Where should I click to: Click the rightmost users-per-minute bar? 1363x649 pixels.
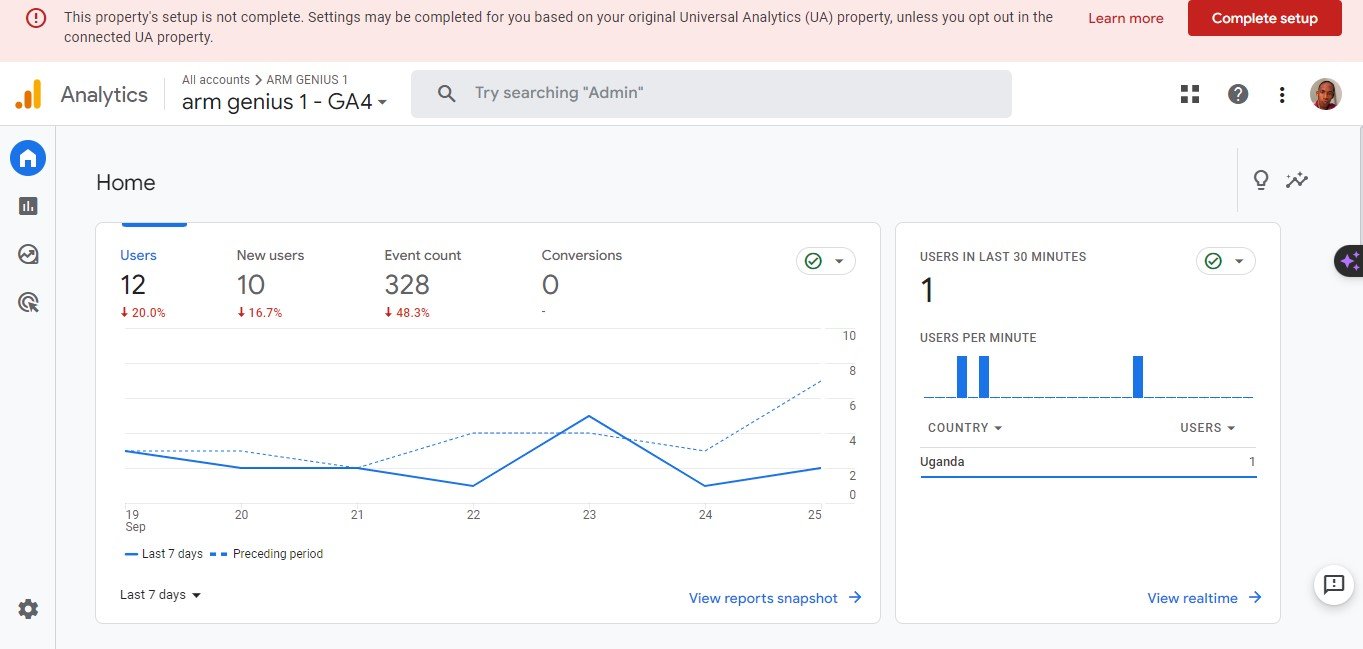click(1138, 377)
